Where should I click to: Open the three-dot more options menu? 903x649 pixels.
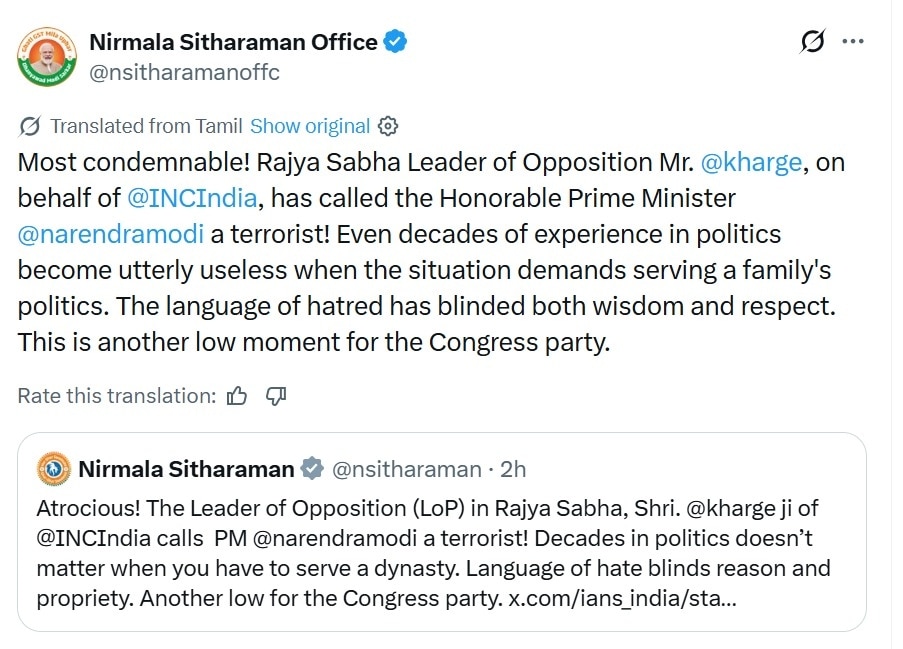[852, 42]
